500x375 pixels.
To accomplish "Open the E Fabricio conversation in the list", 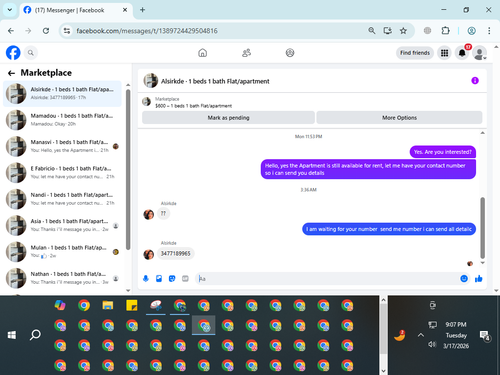I will [x=62, y=172].
